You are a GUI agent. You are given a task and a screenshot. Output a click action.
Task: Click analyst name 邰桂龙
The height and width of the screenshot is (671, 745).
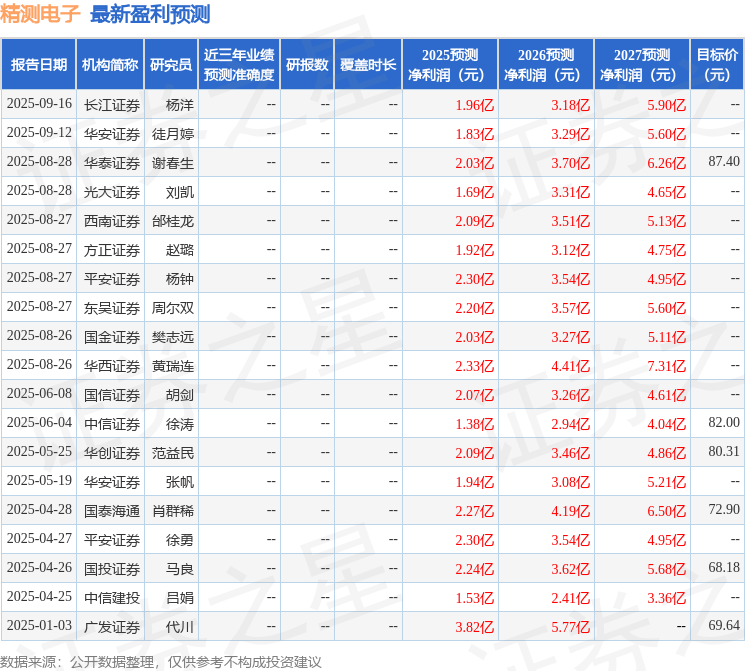pos(173,221)
